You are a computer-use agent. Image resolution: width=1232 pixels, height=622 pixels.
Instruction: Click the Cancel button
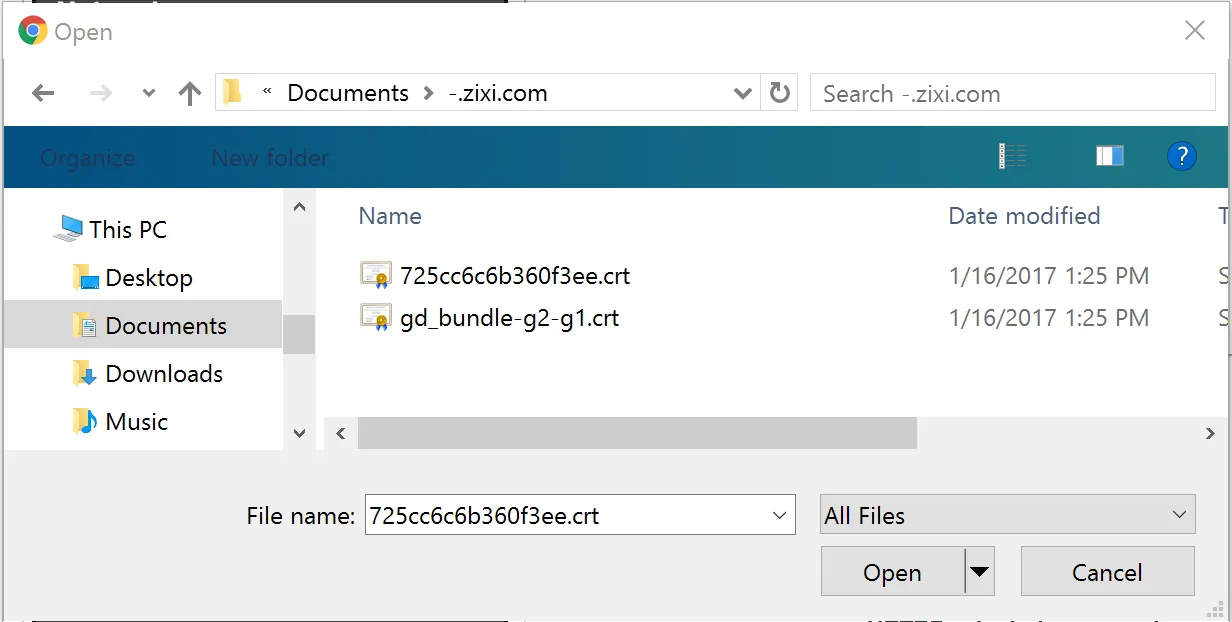(x=1107, y=572)
